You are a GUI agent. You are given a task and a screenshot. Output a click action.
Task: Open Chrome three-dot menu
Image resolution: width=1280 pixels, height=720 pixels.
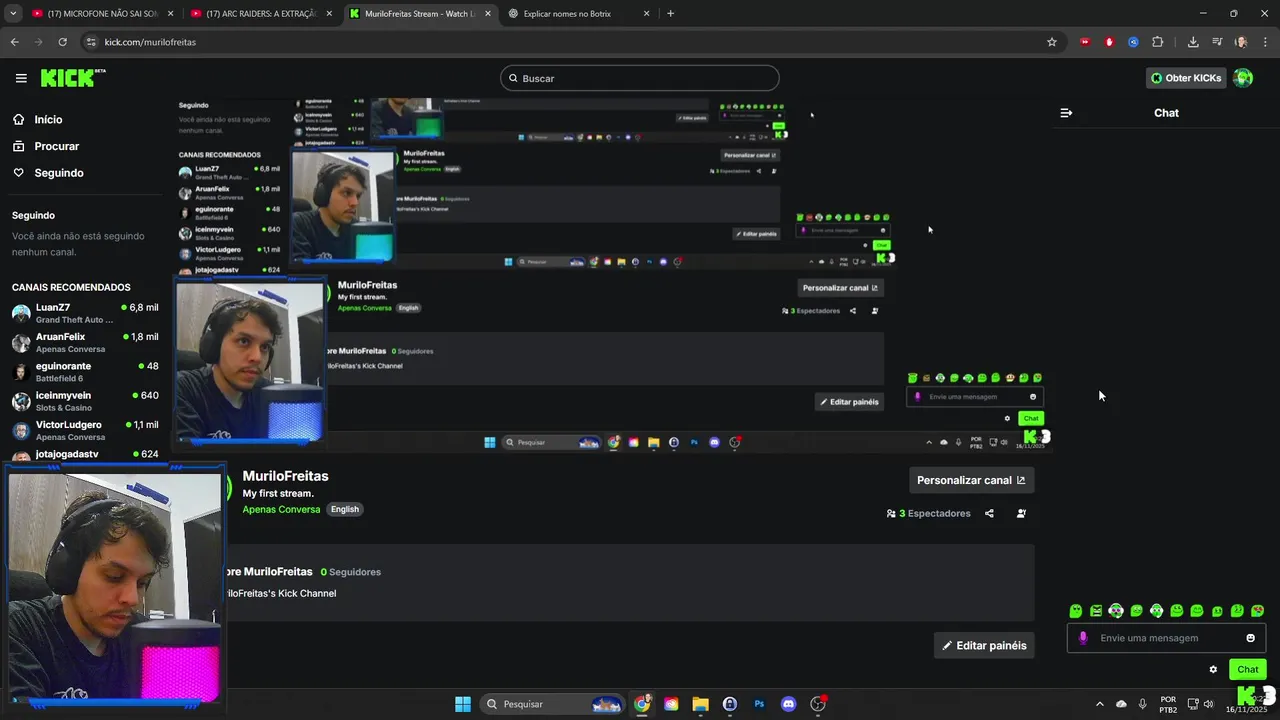[1265, 42]
